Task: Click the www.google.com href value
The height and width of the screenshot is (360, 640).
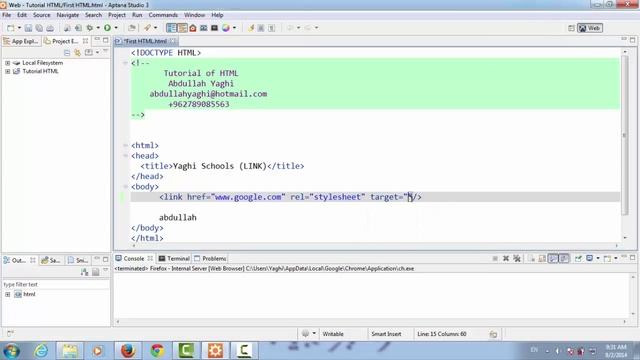Action: click(x=248, y=197)
